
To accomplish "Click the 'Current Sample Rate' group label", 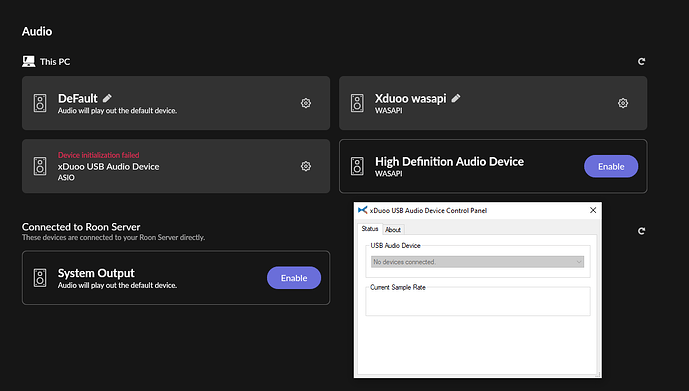I will coord(398,287).
